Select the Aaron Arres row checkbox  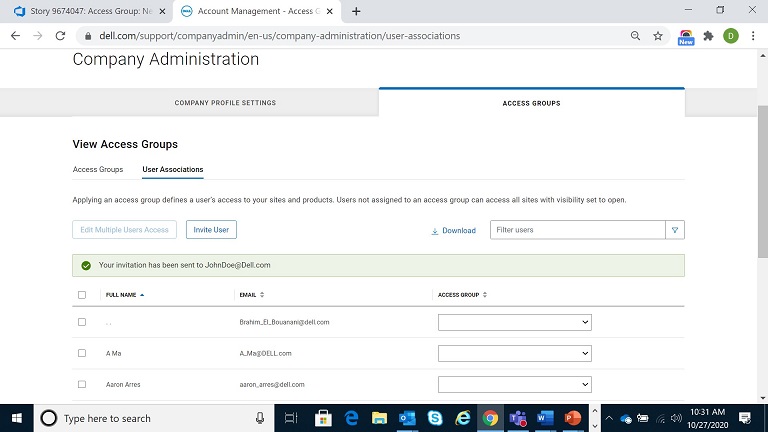pos(82,384)
